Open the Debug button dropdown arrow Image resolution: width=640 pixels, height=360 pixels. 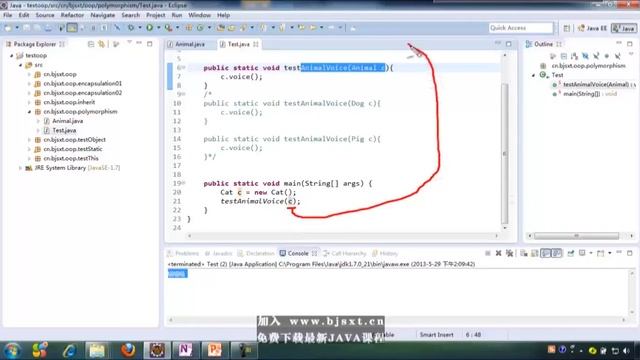(x=140, y=28)
